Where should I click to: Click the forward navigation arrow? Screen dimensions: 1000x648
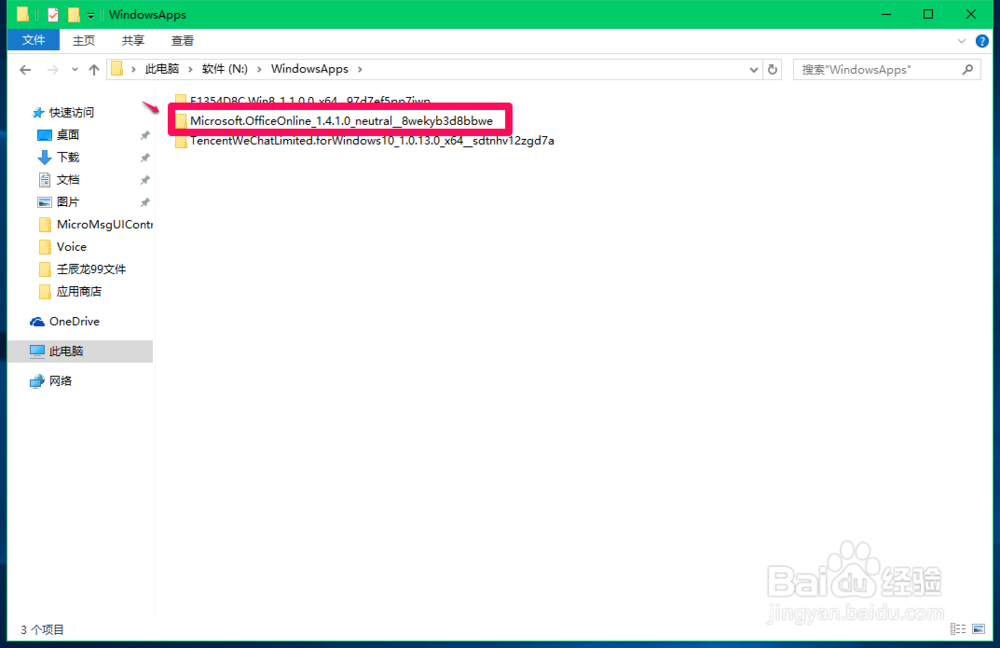(53, 70)
